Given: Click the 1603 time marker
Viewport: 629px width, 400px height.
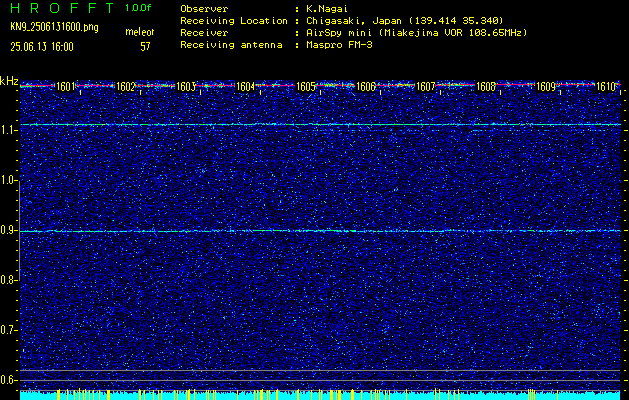Looking at the screenshot, I should [x=186, y=87].
